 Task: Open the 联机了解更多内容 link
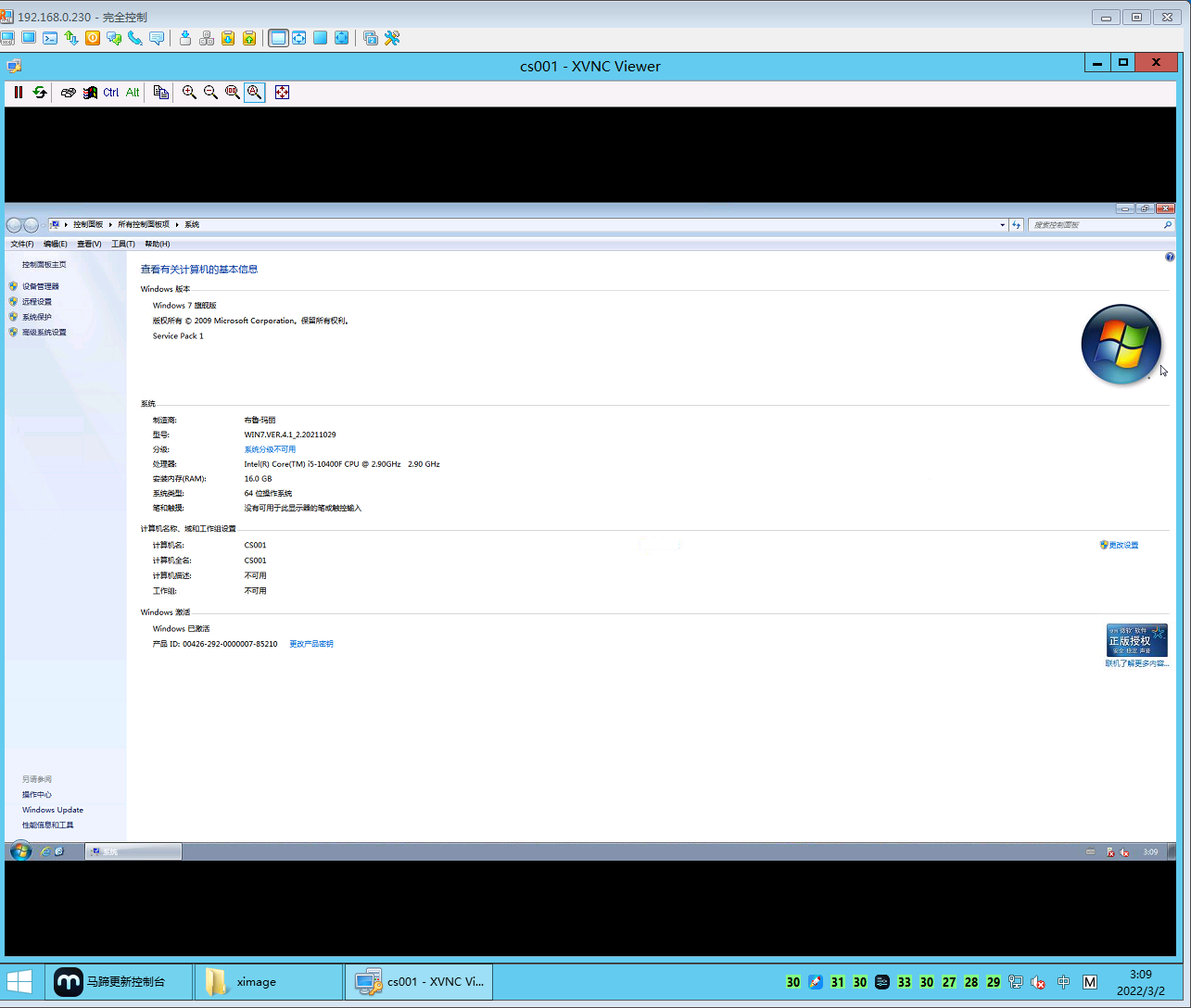pyautogui.click(x=1137, y=663)
